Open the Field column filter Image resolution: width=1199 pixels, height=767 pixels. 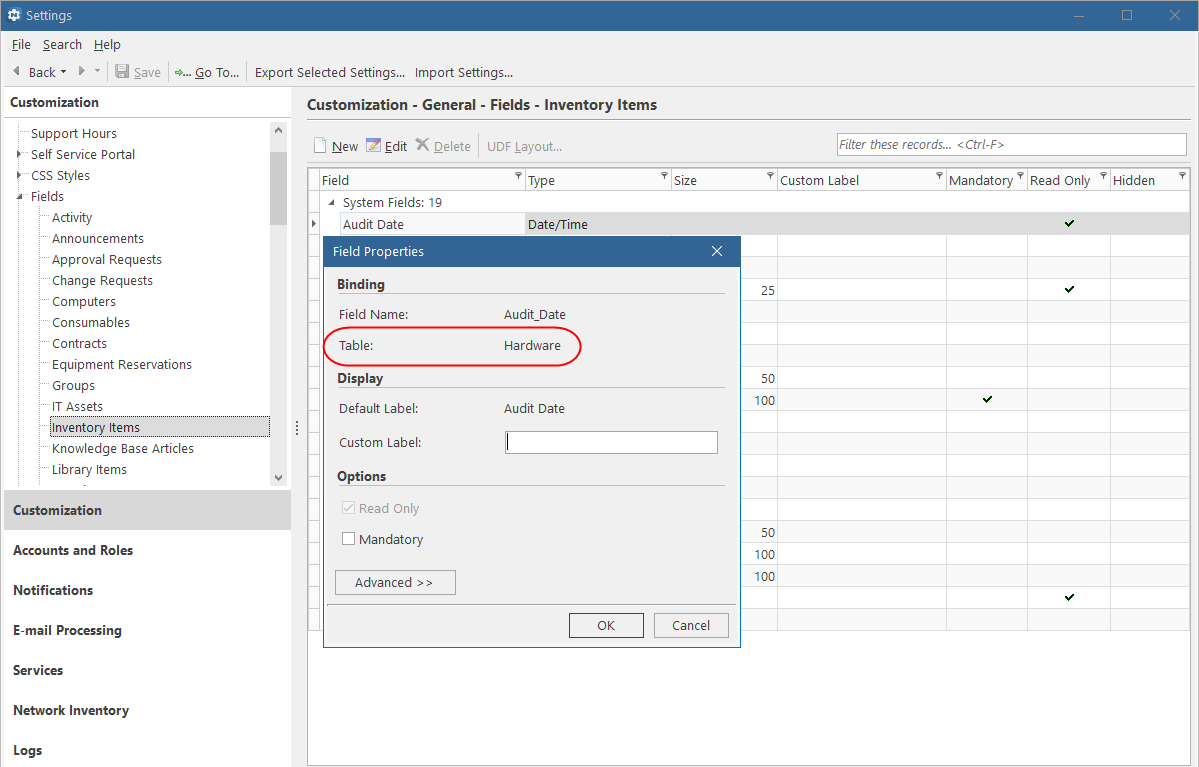pyautogui.click(x=519, y=176)
